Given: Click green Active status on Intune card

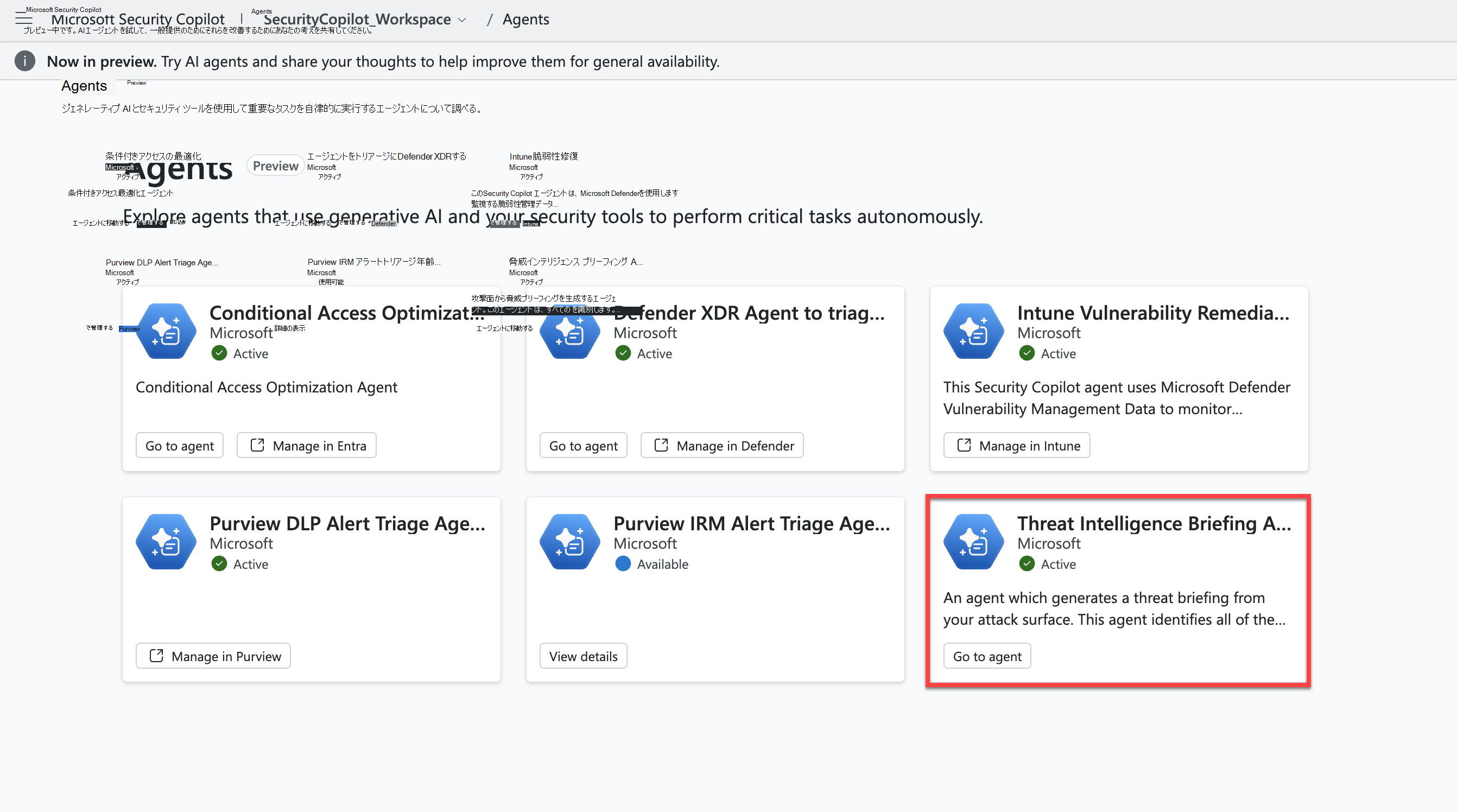Looking at the screenshot, I should 1027,353.
